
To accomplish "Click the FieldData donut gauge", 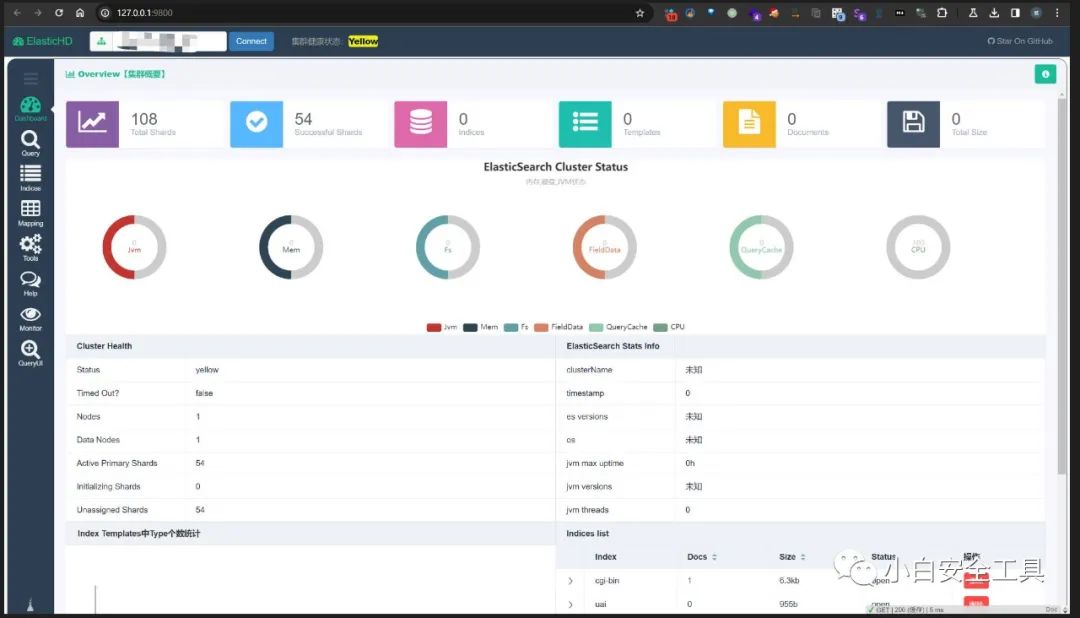I will (x=605, y=247).
